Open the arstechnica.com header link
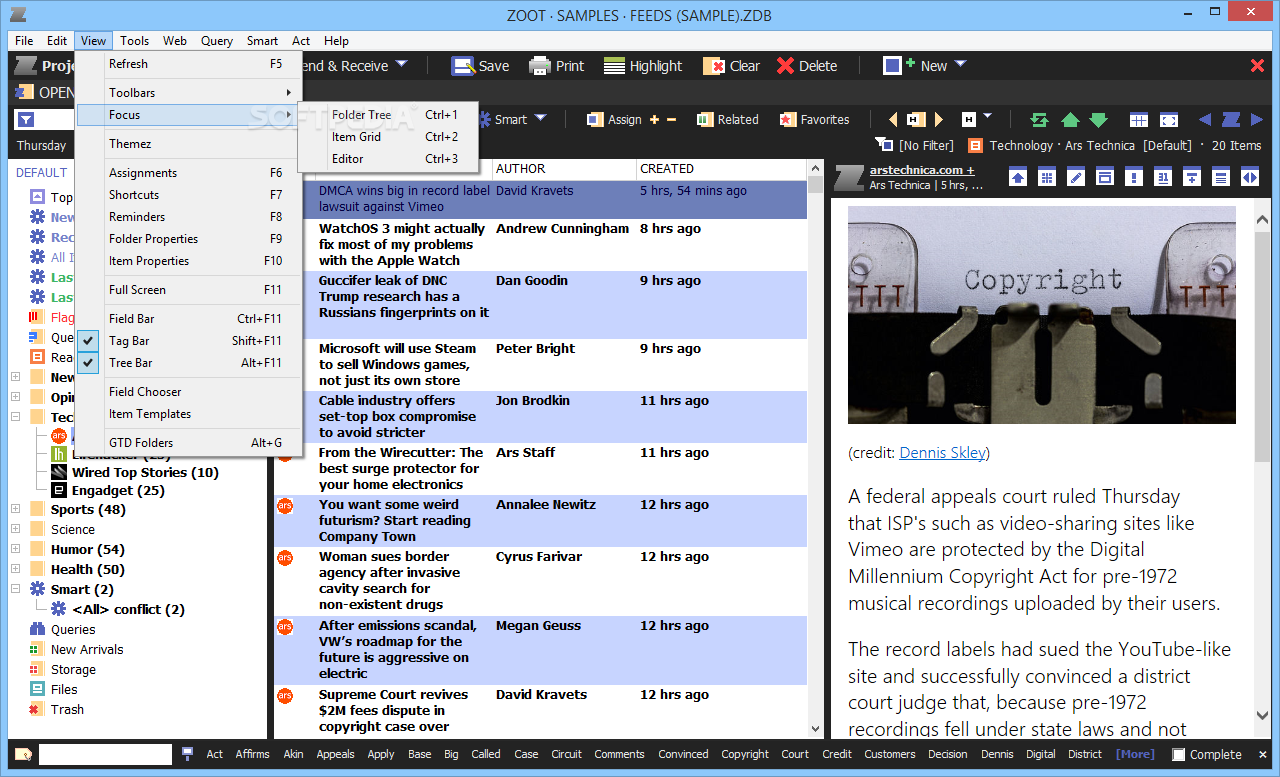 click(x=922, y=170)
